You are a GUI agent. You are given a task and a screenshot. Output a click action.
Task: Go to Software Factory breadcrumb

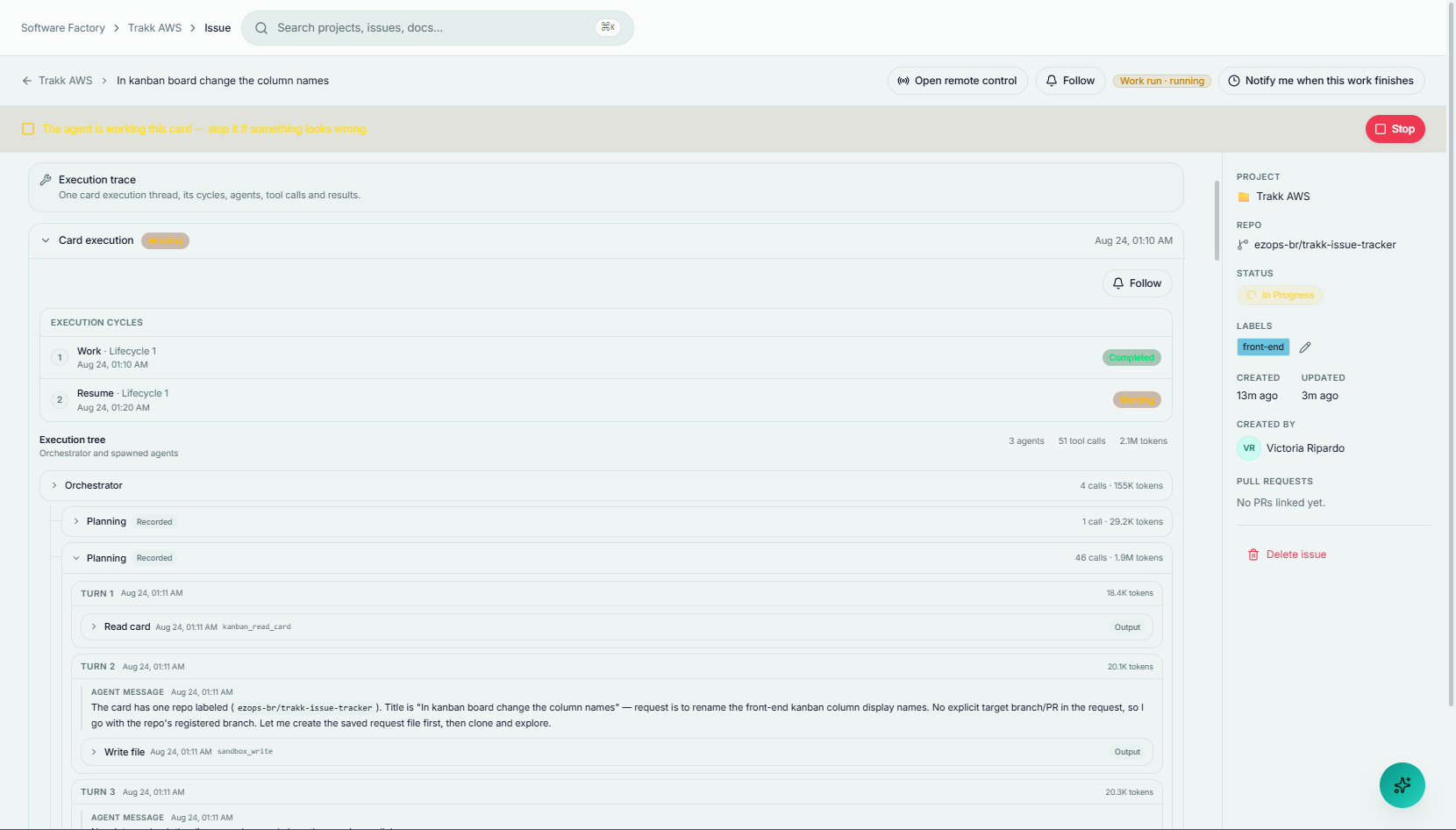(x=63, y=28)
